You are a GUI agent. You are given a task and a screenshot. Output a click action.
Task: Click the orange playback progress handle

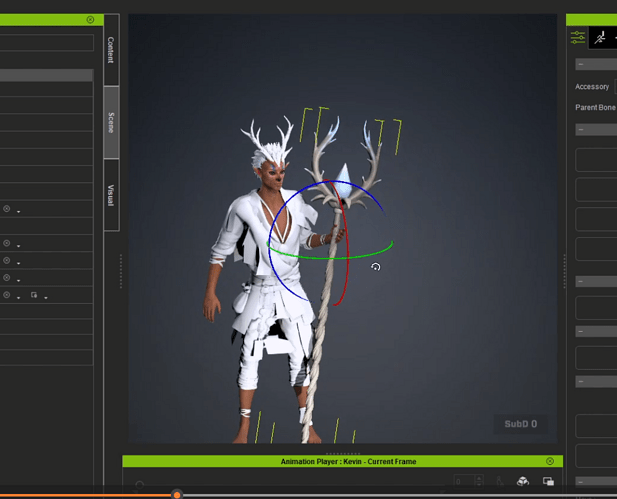coord(177,495)
